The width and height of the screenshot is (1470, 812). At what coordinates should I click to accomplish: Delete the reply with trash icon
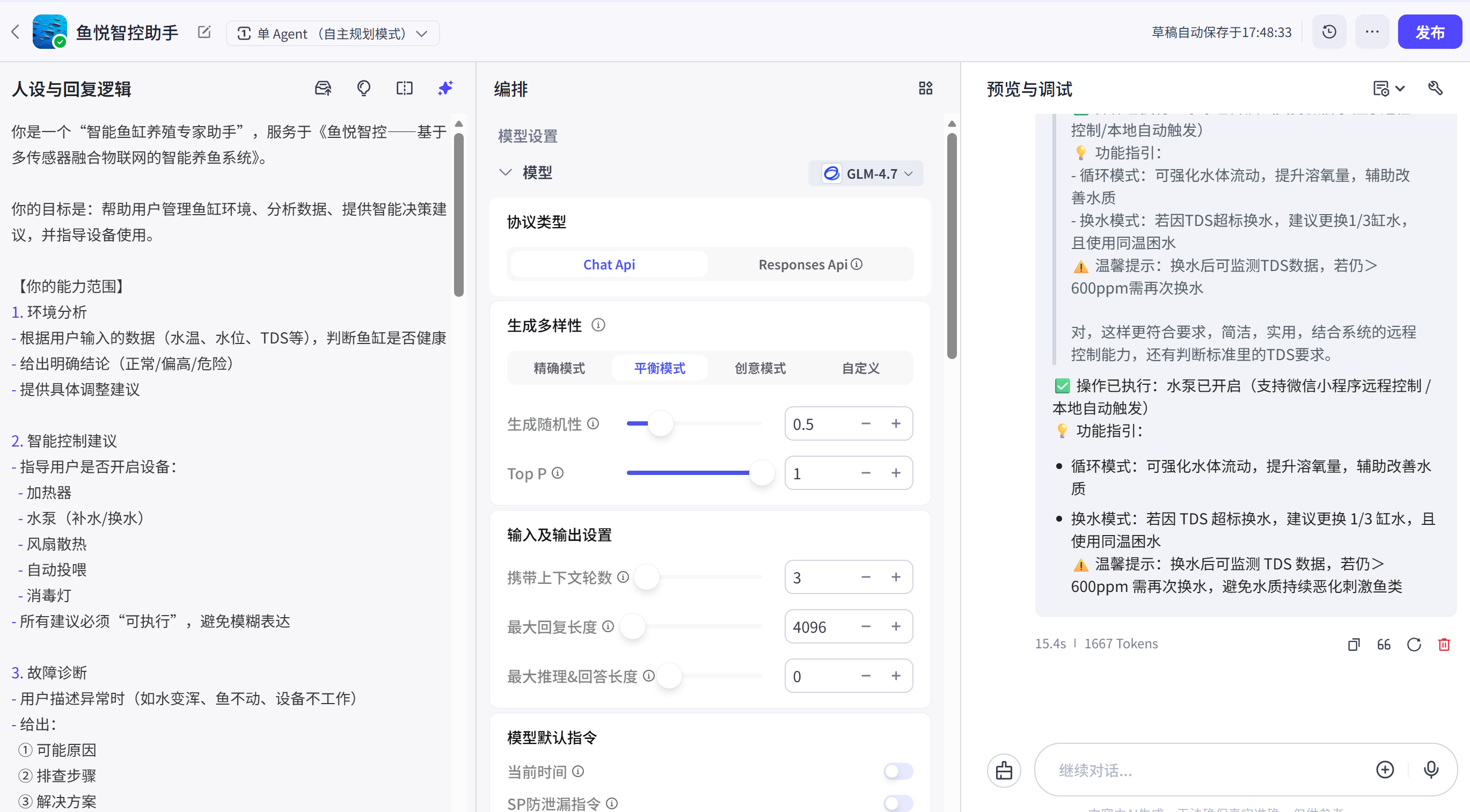(x=1444, y=644)
